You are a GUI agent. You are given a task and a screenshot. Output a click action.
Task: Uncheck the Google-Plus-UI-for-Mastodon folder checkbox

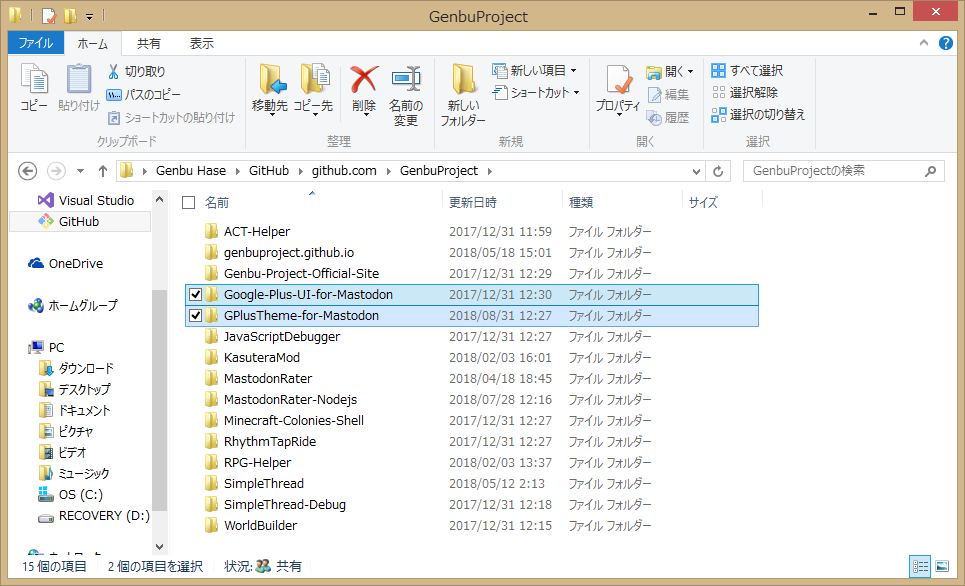(x=196, y=295)
